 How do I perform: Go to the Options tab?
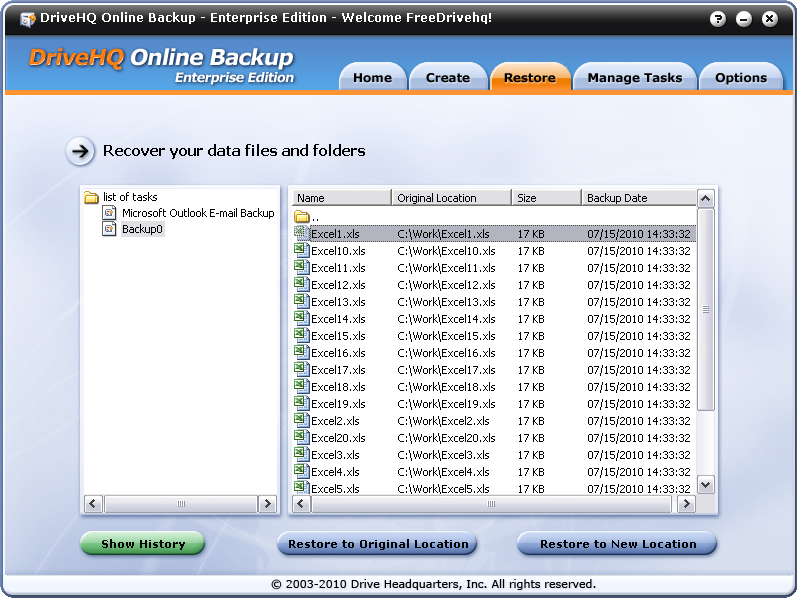(x=740, y=78)
